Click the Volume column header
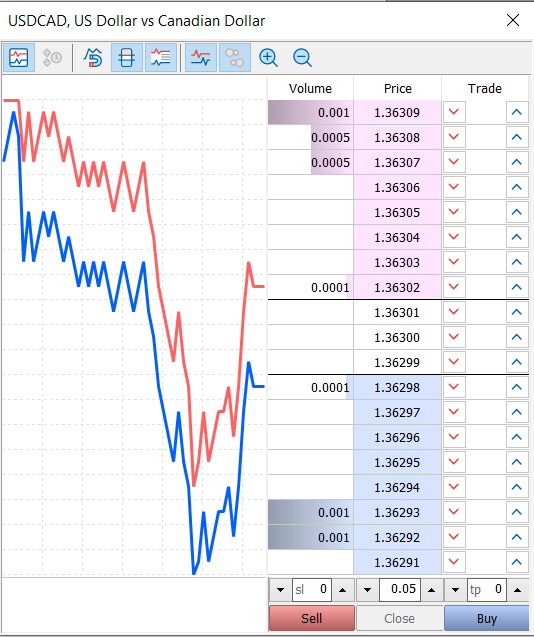Viewport: 534px width, 637px height. [310, 89]
